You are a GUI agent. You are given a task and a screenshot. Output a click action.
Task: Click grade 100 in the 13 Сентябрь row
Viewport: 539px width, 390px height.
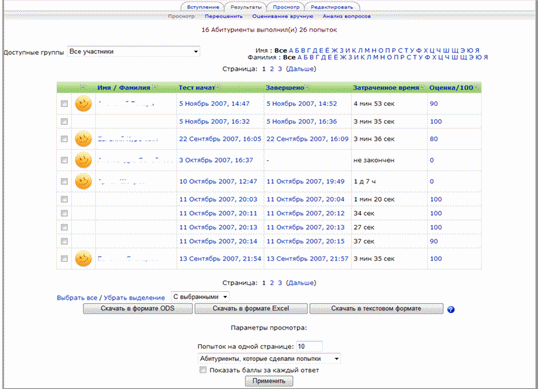pos(436,259)
